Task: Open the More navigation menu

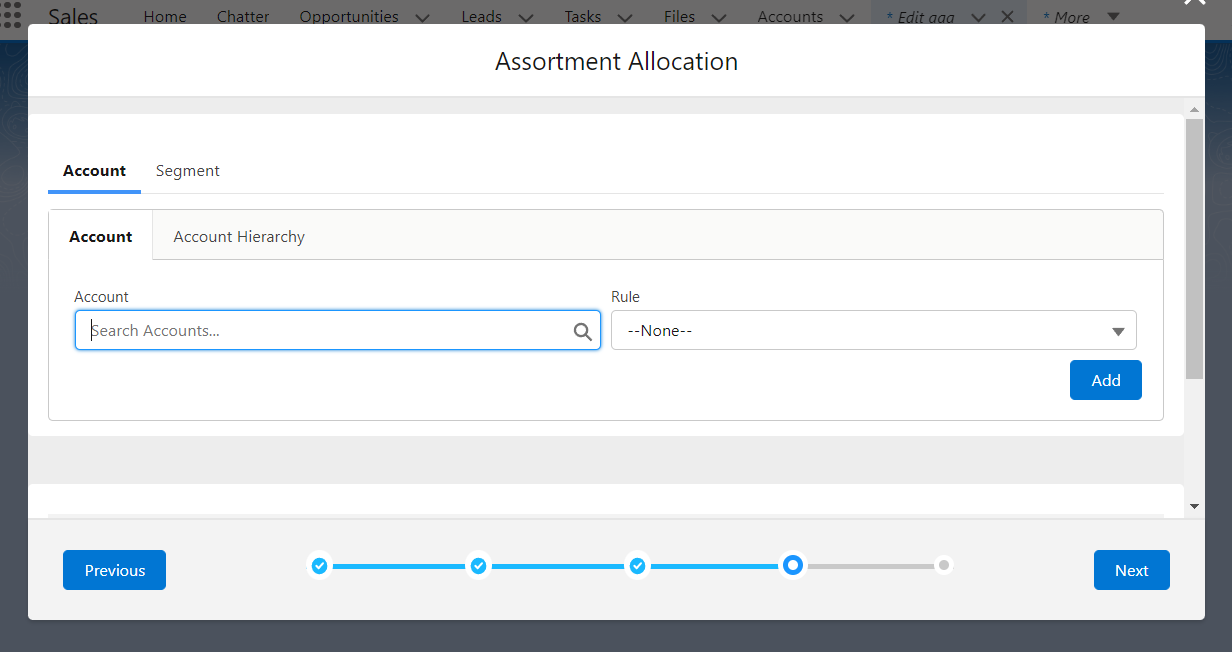Action: (1080, 17)
